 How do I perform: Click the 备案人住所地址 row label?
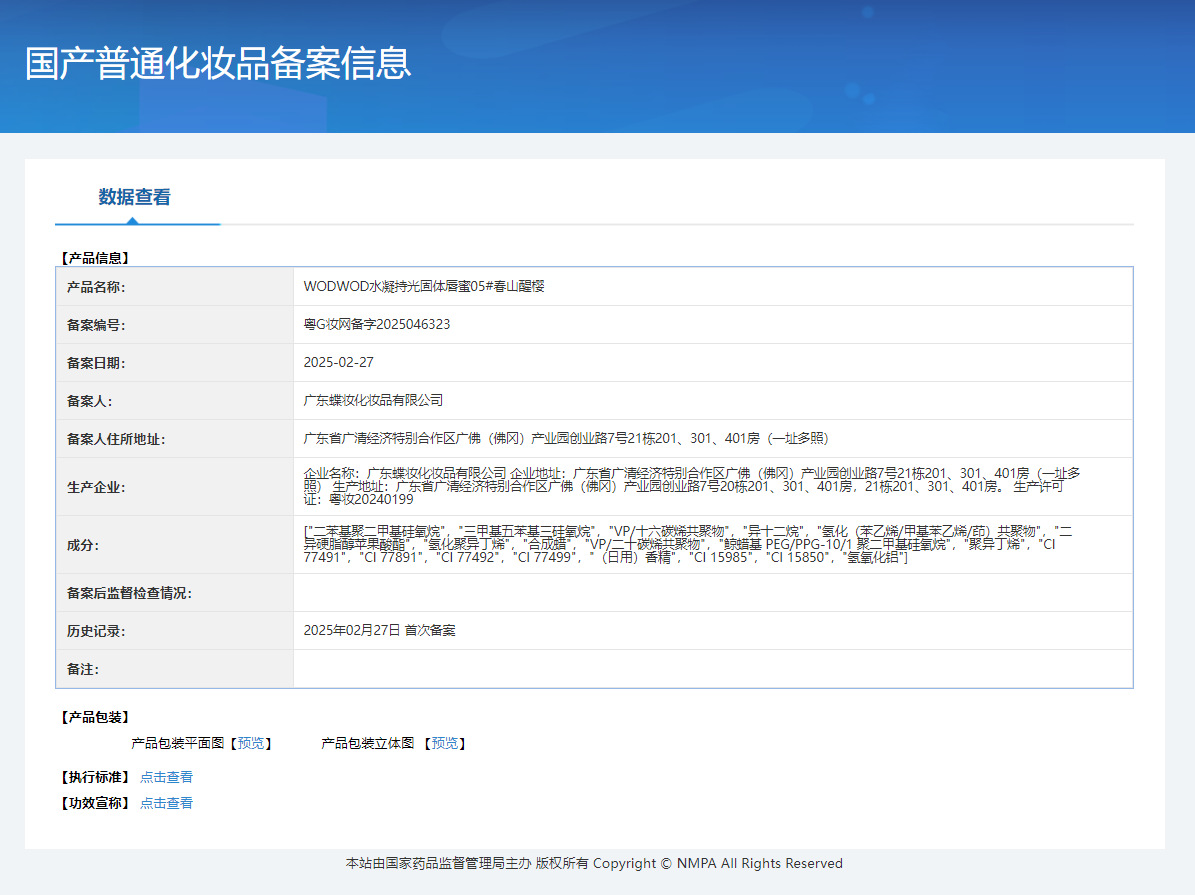tap(116, 439)
